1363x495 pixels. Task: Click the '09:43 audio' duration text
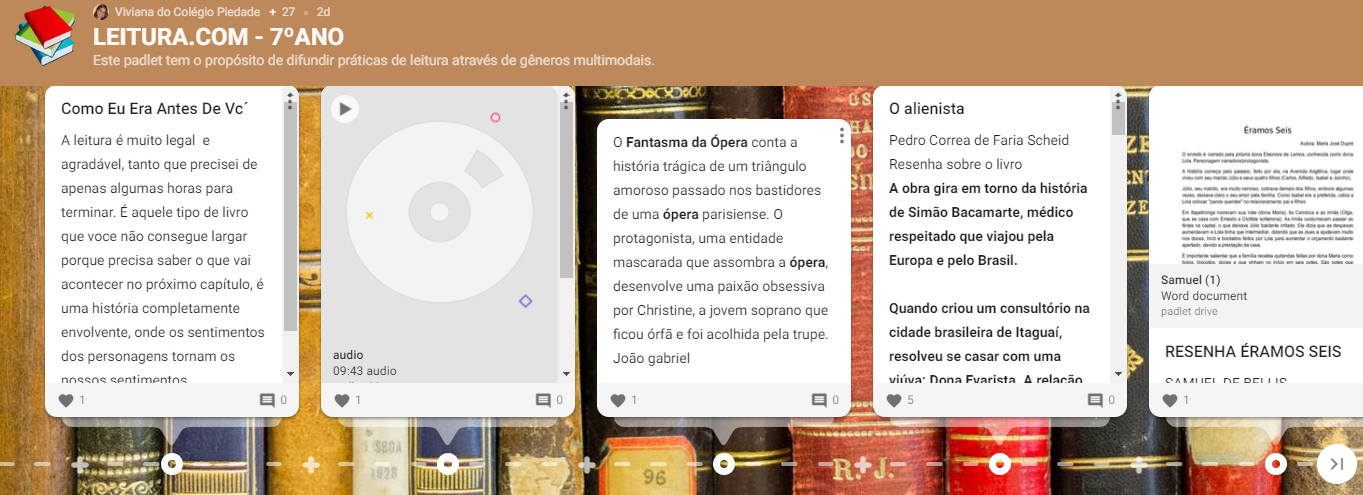tap(365, 370)
